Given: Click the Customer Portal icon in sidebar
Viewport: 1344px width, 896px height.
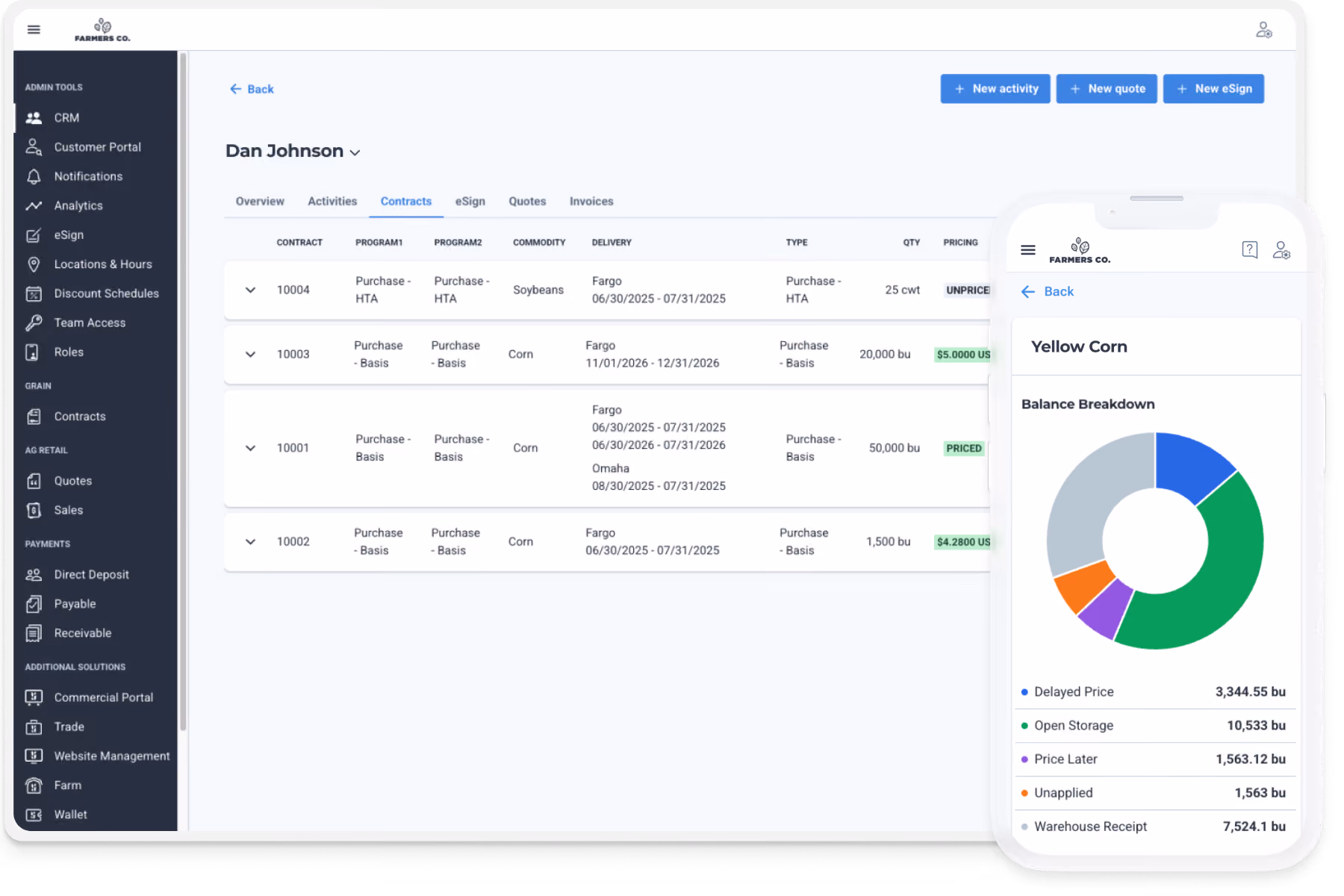Looking at the screenshot, I should [34, 147].
